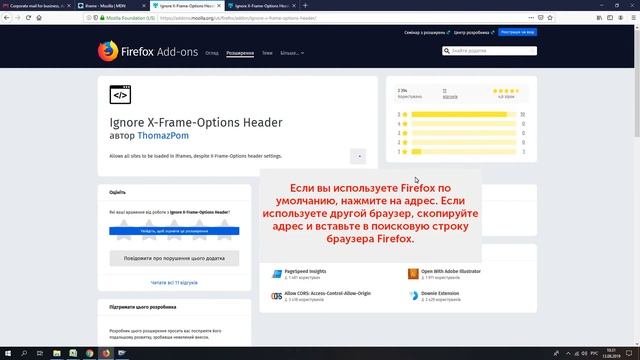Screen dimensions: 640x360
Task: Close the iframe Mozilla MDN tab
Action: [144, 6]
